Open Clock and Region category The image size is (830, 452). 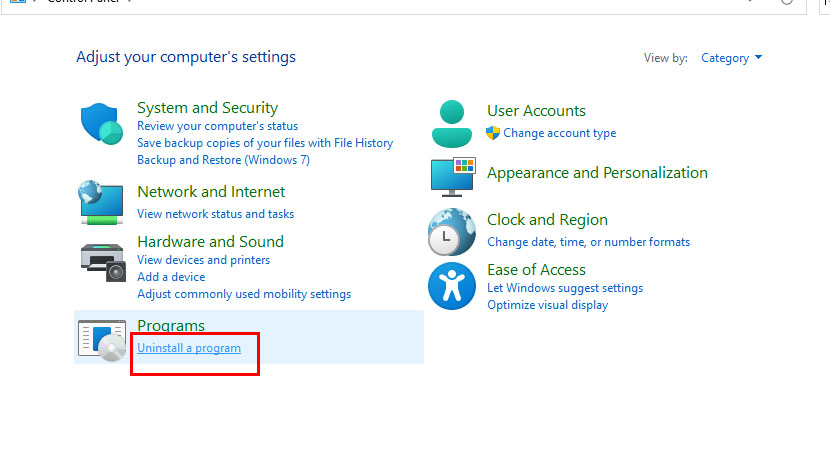point(547,220)
